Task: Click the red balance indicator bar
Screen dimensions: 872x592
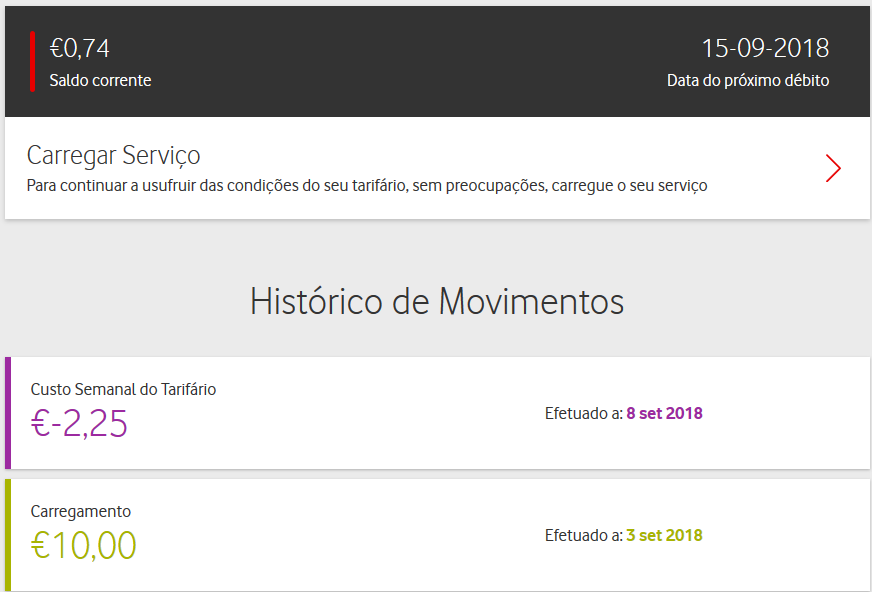Action: 33,61
